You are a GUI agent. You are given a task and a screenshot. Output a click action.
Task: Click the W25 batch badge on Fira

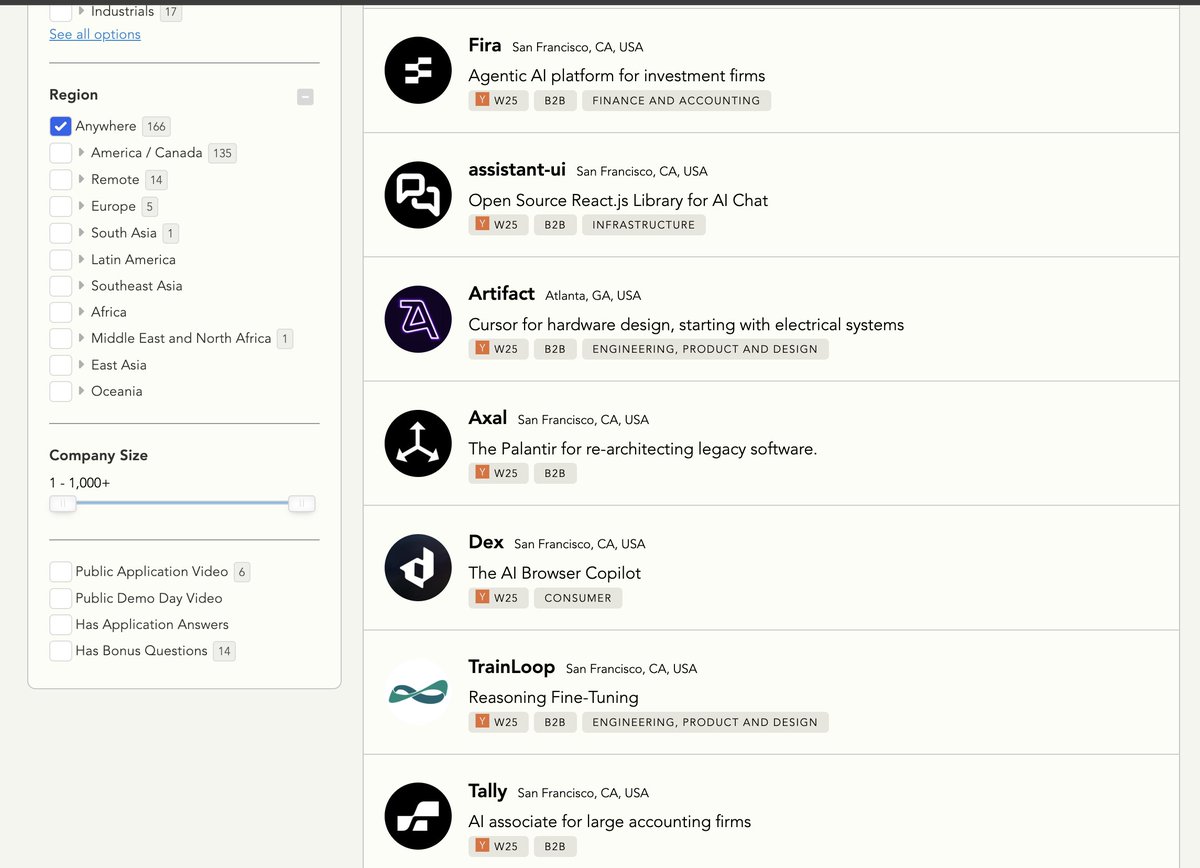pos(497,100)
